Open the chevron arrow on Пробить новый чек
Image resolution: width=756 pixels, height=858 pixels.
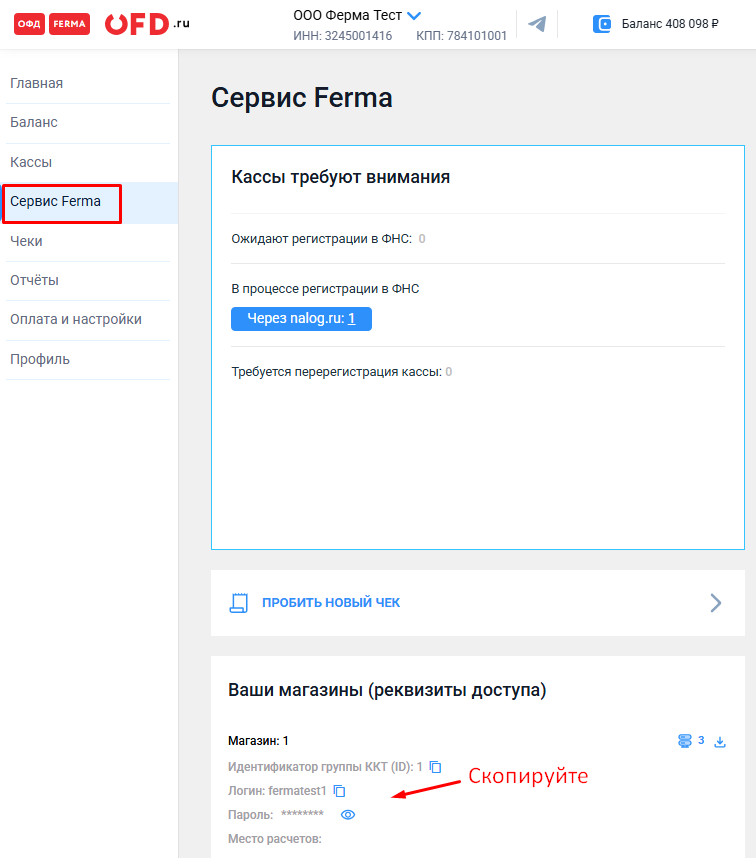716,602
